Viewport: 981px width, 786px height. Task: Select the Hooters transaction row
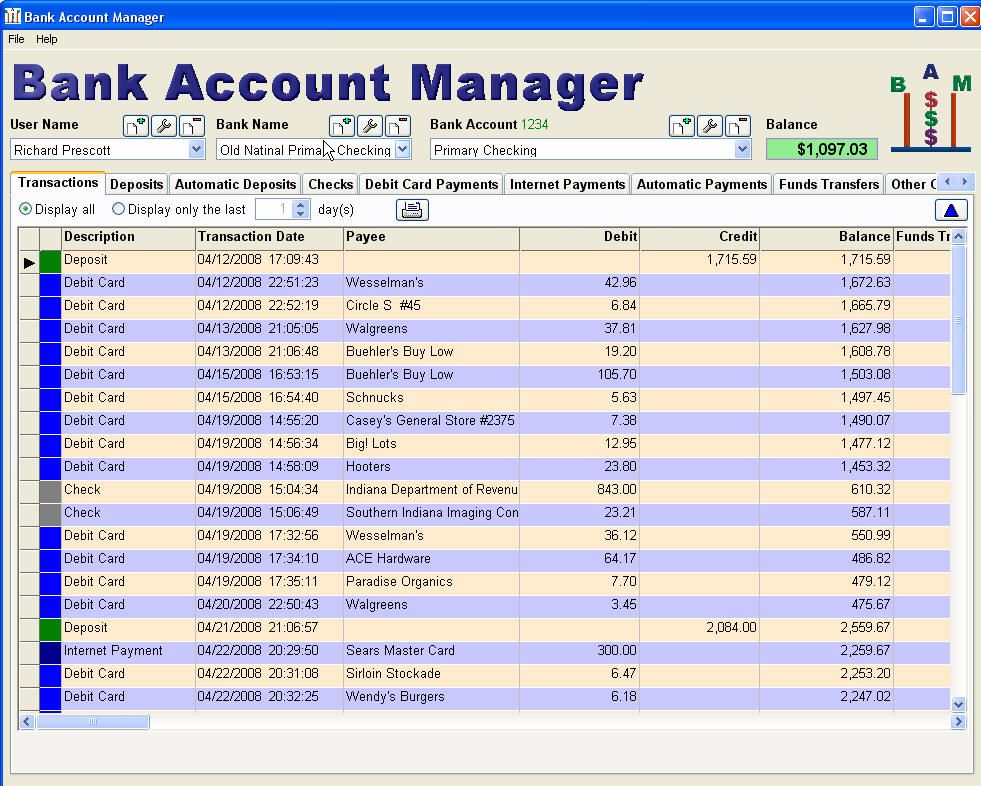[484, 467]
